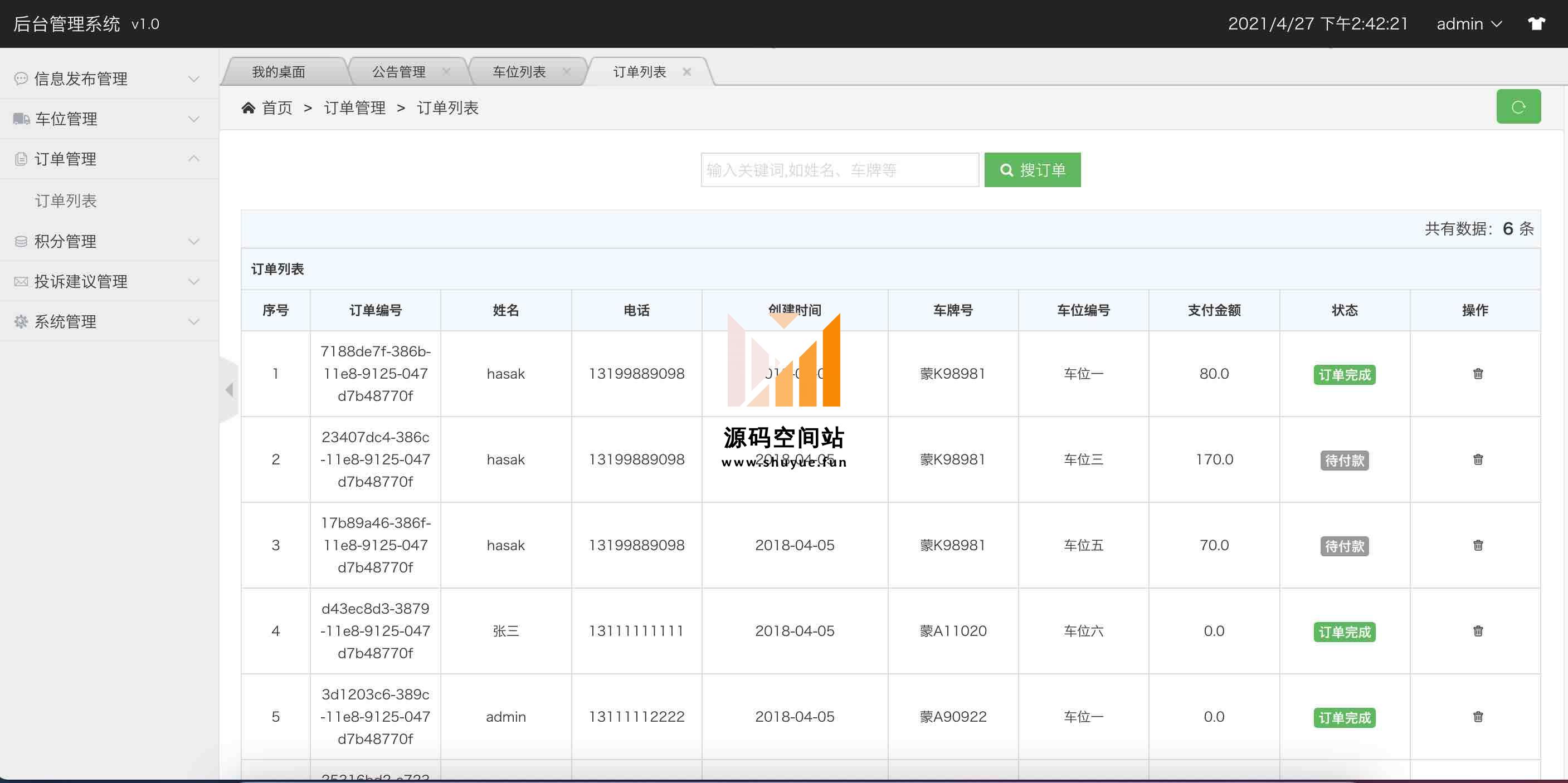Click plate cell 蒙A11020
1568x783 pixels.
point(953,631)
